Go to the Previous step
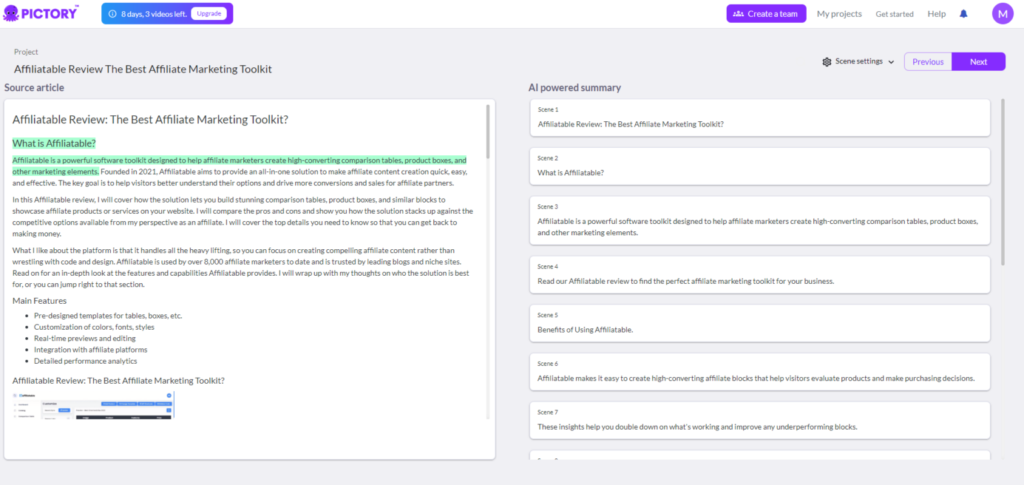Viewport: 1024px width, 485px height. pyautogui.click(x=928, y=61)
